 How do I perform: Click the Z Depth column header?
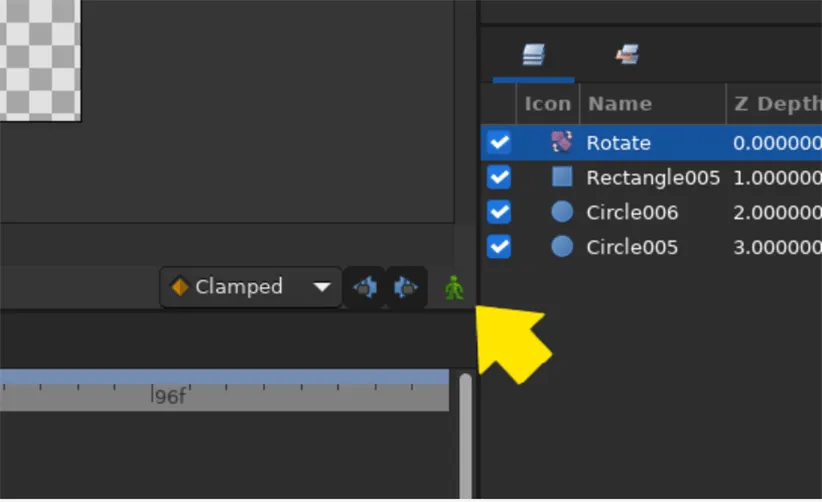coord(775,104)
